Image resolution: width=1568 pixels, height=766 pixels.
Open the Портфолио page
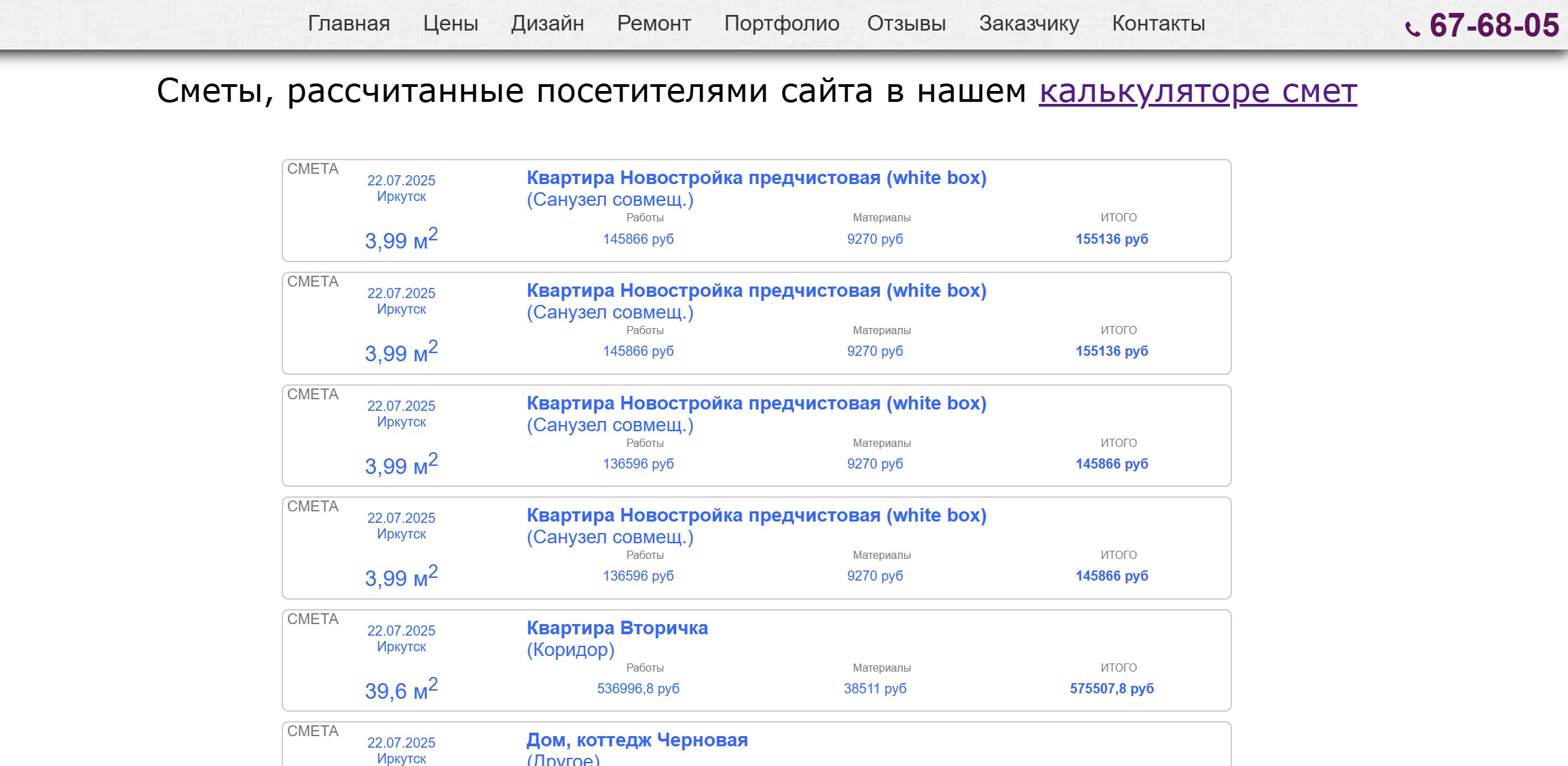[x=781, y=23]
